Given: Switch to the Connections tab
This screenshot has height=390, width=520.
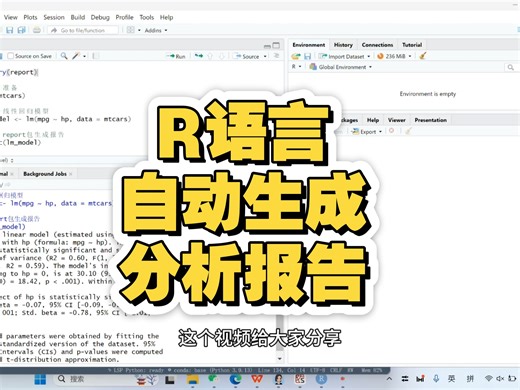Looking at the screenshot, I should point(377,45).
